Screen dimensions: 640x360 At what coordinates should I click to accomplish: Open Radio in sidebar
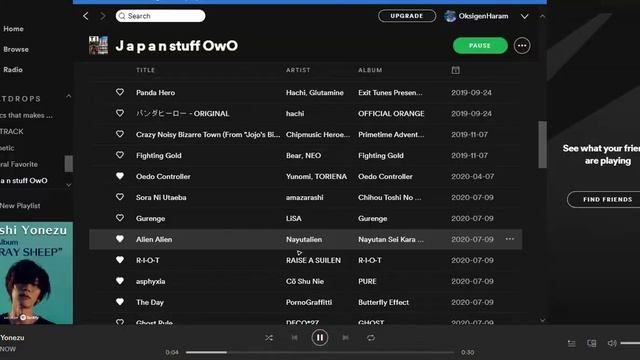click(x=13, y=70)
